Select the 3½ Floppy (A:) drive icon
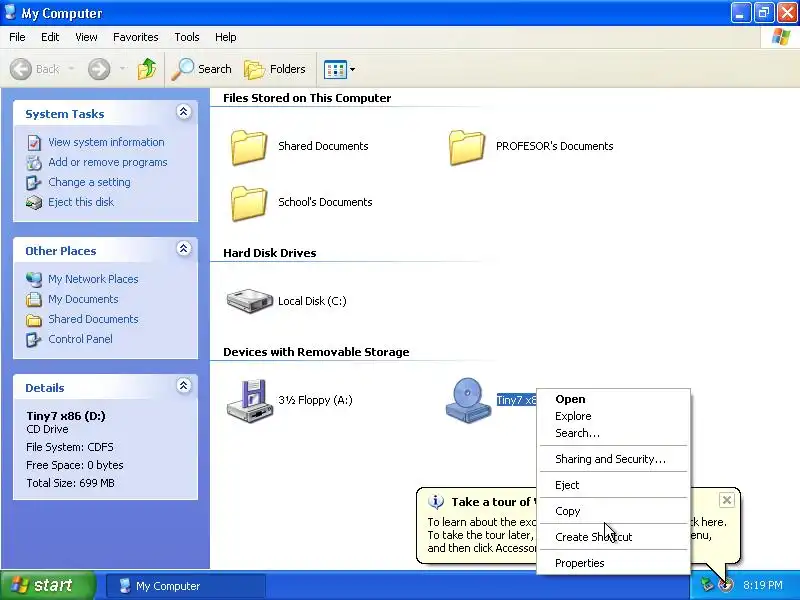Screen dimensions: 800x600 tap(249, 401)
